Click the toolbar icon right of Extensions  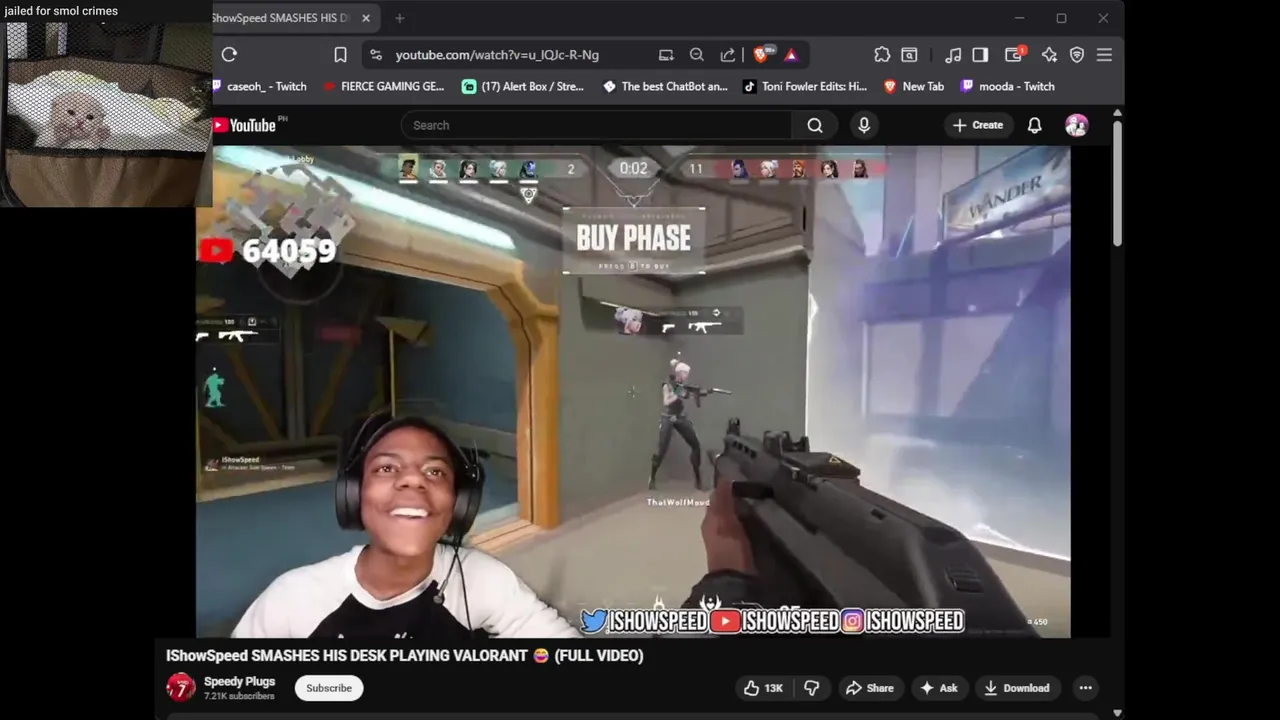pos(909,55)
